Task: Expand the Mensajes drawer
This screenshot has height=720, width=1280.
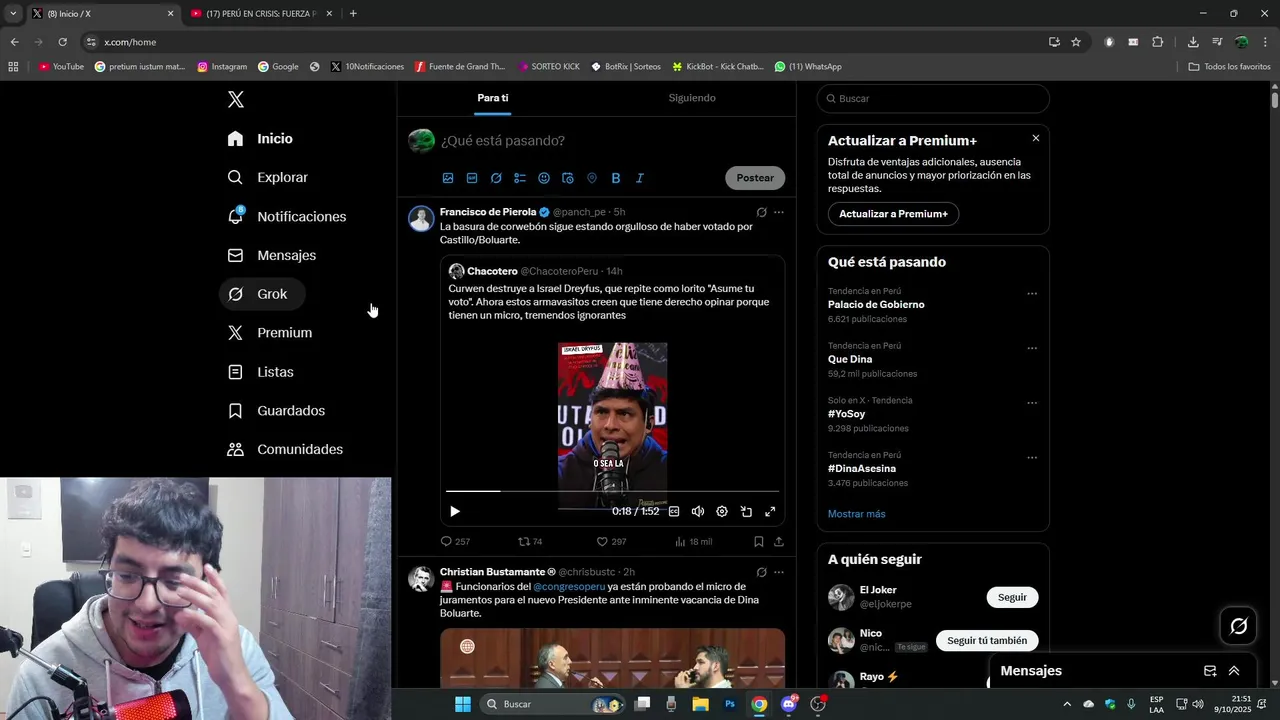Action: [x=1234, y=671]
